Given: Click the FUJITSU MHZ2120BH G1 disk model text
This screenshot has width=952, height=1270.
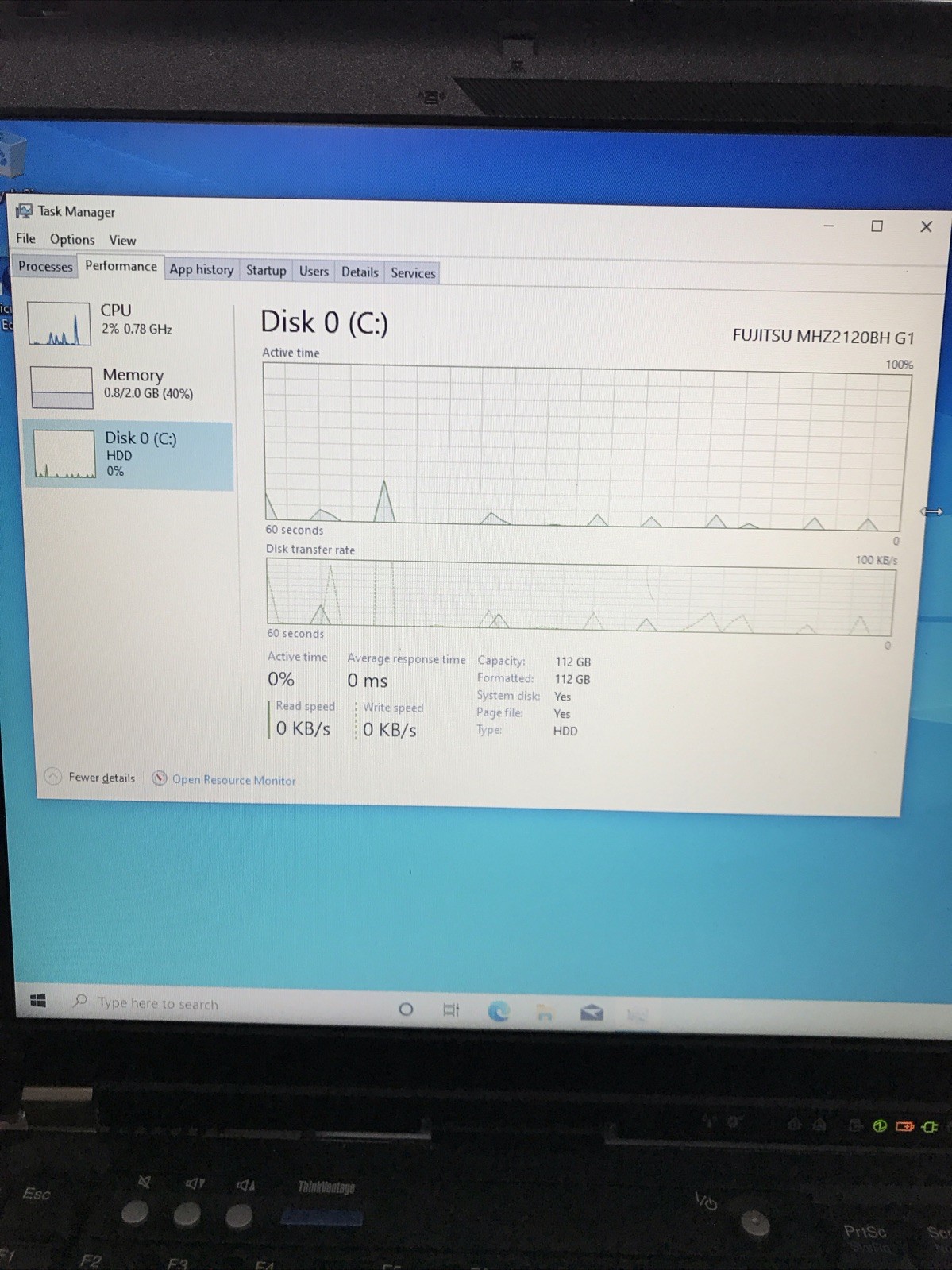Looking at the screenshot, I should pos(823,337).
